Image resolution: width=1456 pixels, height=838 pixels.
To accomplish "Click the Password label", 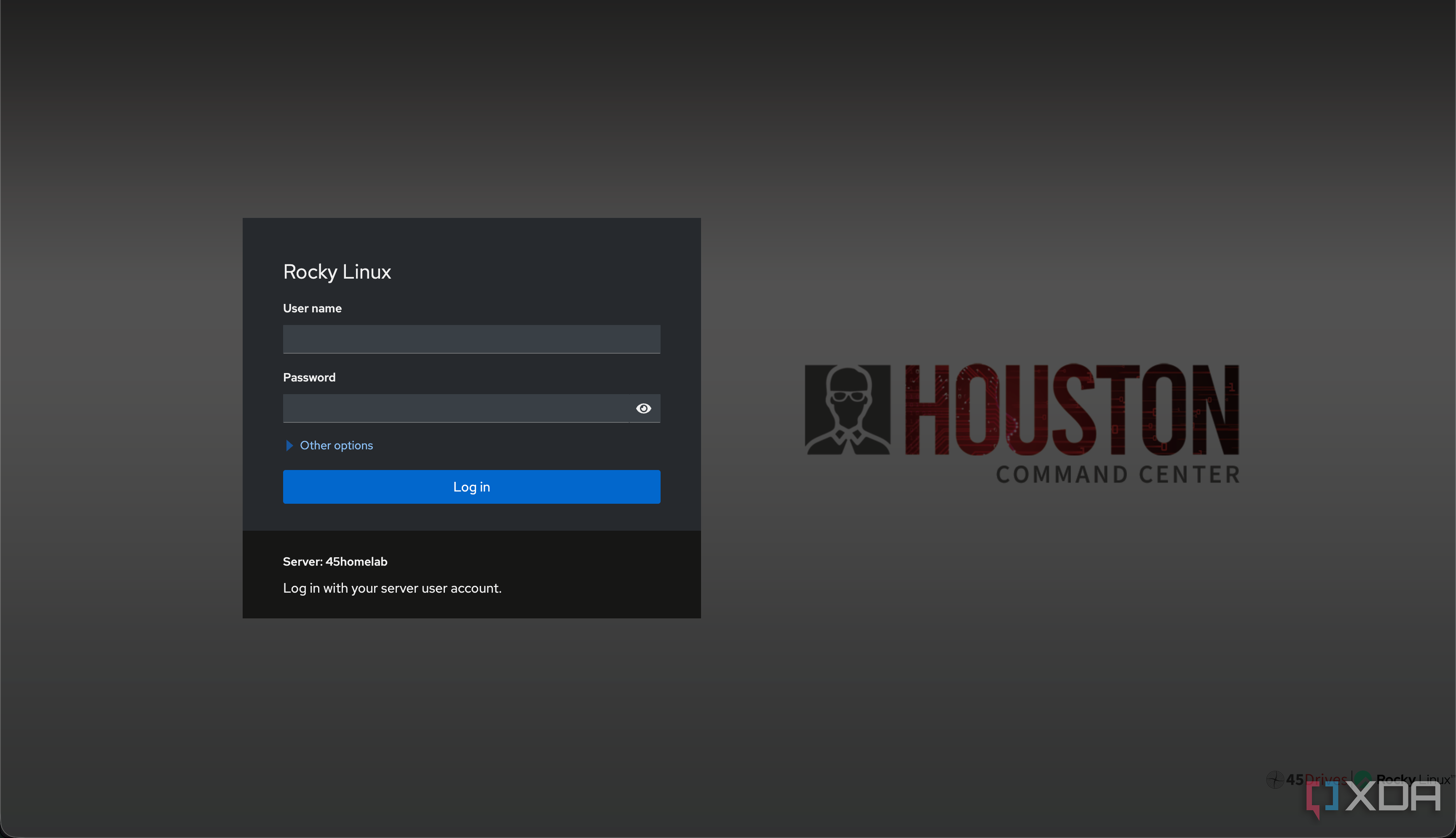I will pos(309,378).
